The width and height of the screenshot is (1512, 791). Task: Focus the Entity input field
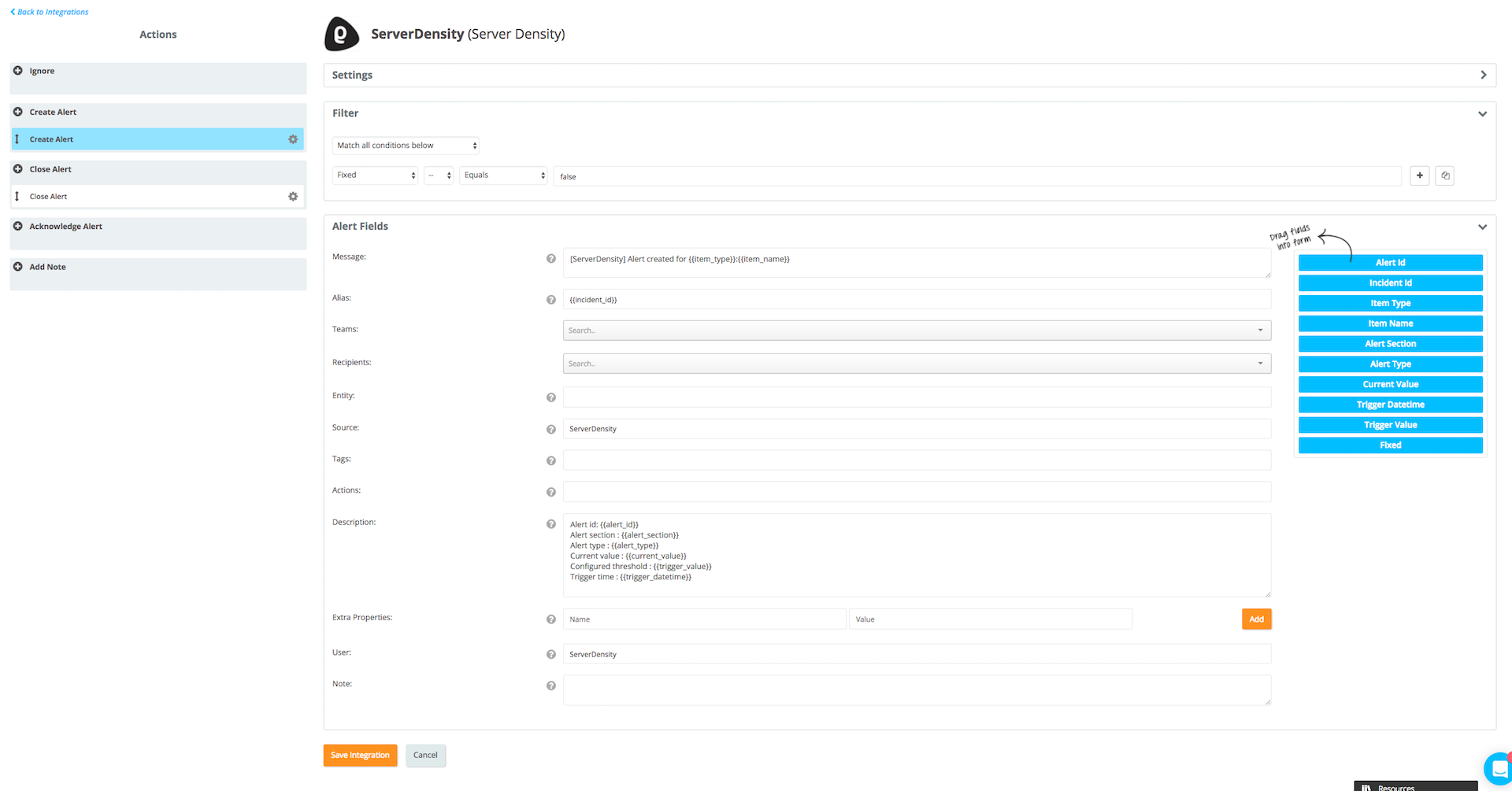coord(917,397)
